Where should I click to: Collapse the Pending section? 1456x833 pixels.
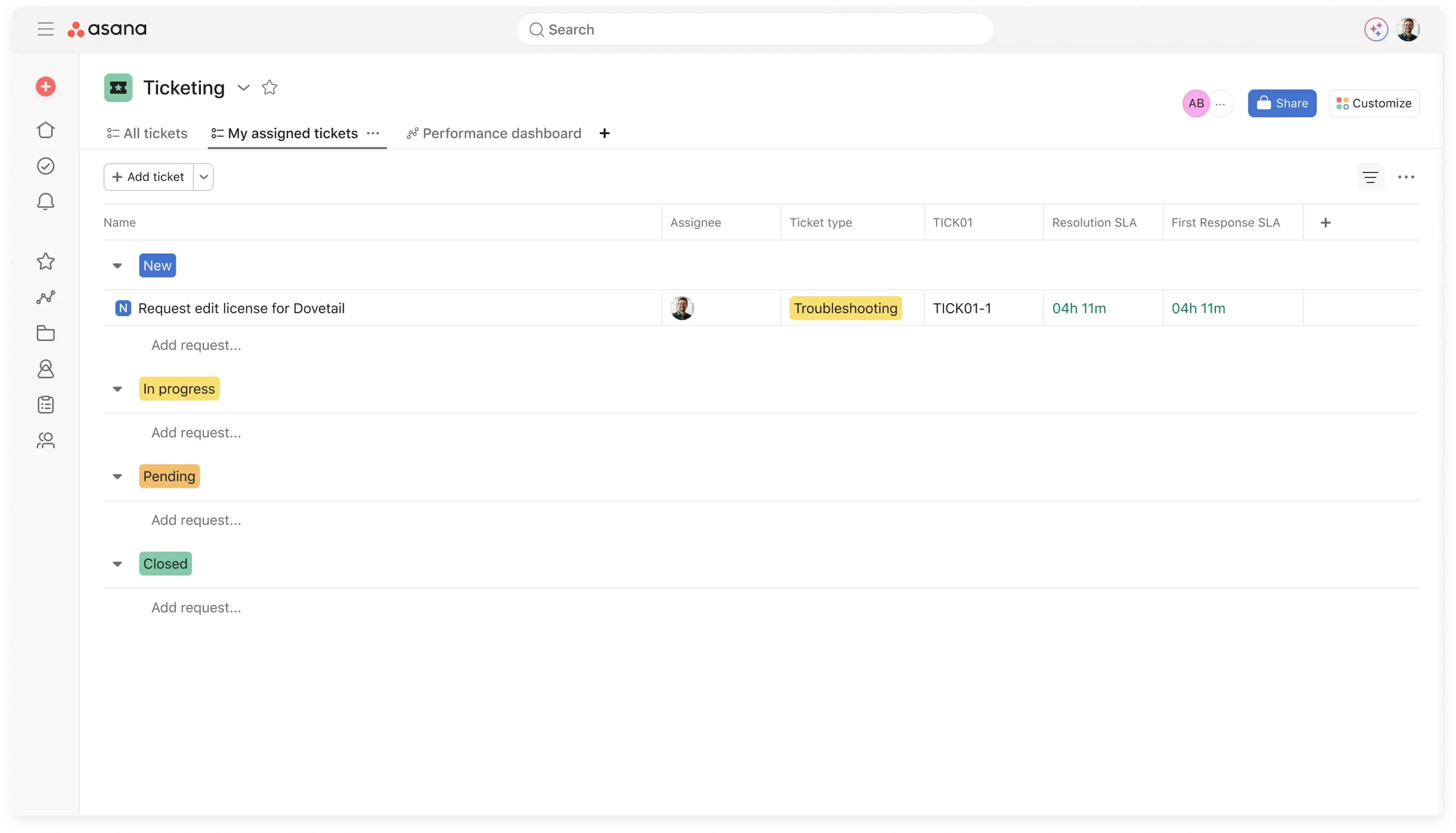[x=117, y=476]
